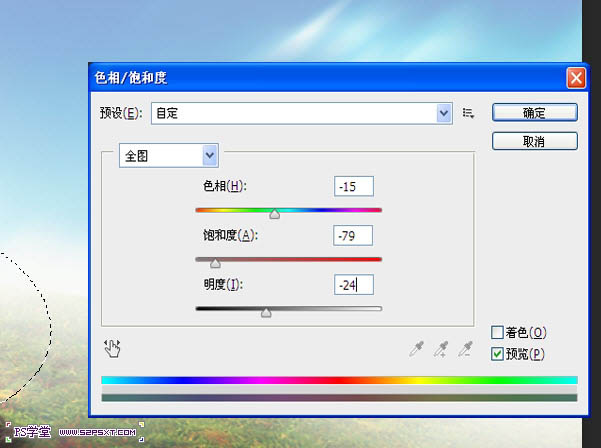Select the plain eyedropper tool
The image size is (601, 448).
click(417, 349)
